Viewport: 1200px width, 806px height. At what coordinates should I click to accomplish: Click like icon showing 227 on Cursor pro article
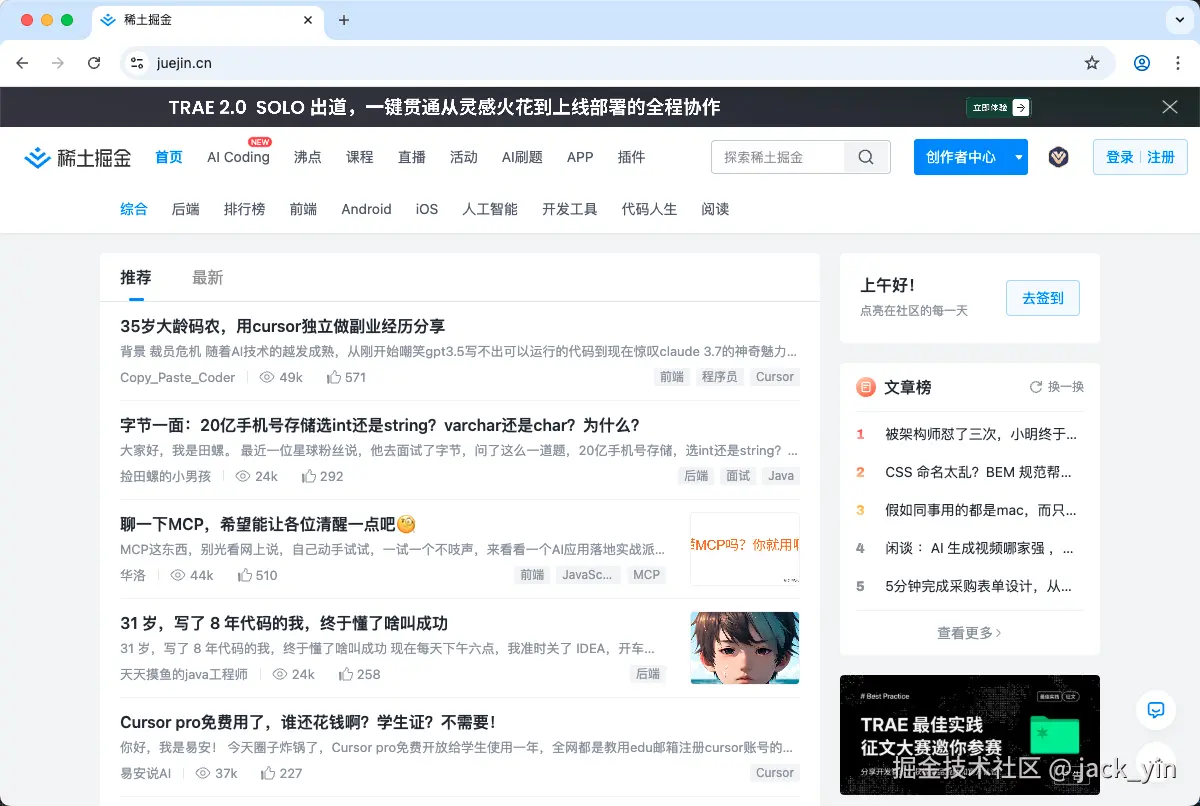pos(268,773)
